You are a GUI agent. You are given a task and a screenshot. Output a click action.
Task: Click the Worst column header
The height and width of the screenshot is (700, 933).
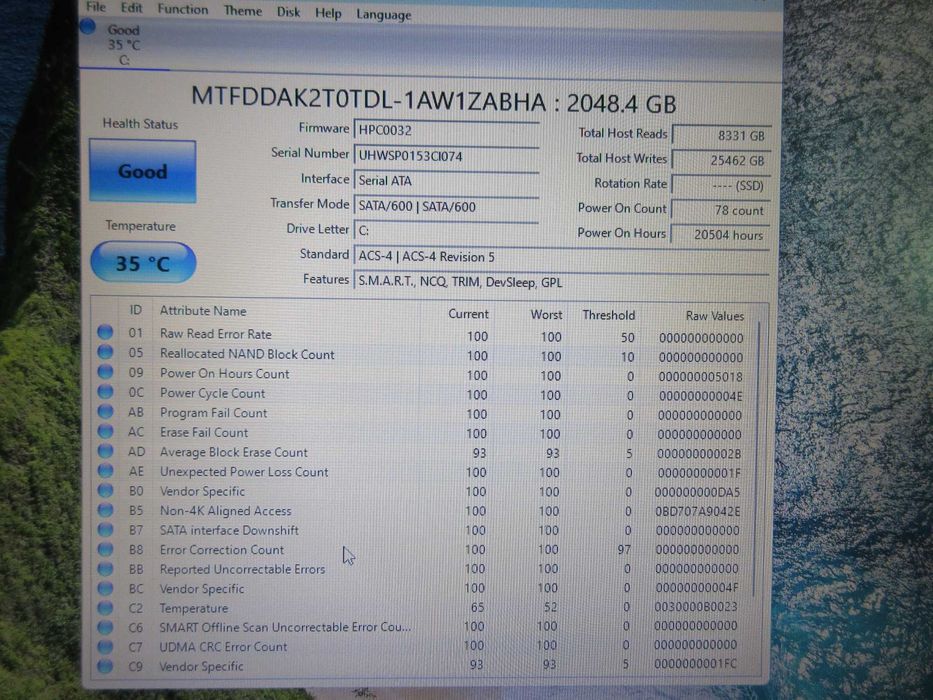pos(546,314)
